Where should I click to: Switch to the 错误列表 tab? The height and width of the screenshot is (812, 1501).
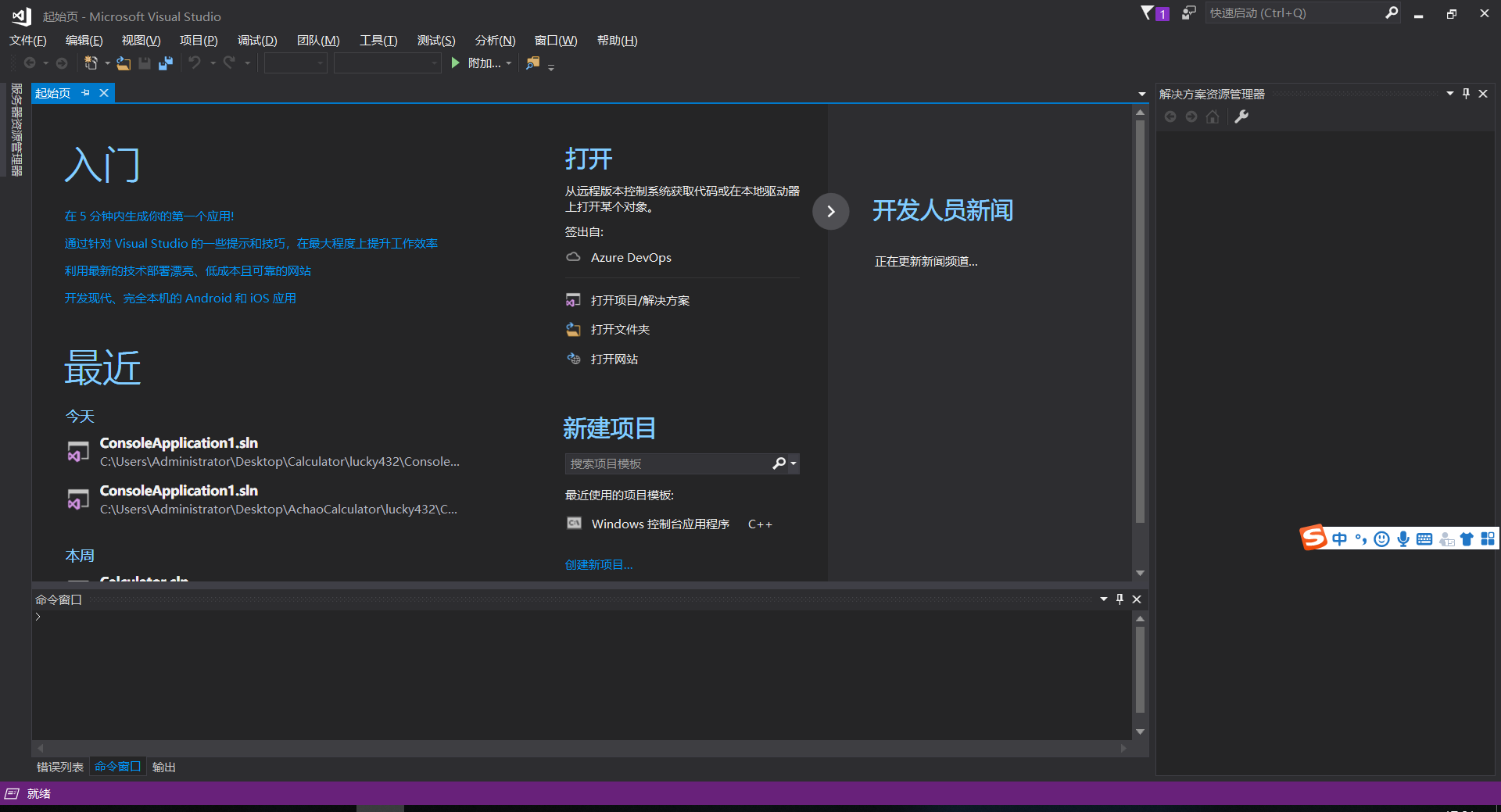(x=60, y=767)
